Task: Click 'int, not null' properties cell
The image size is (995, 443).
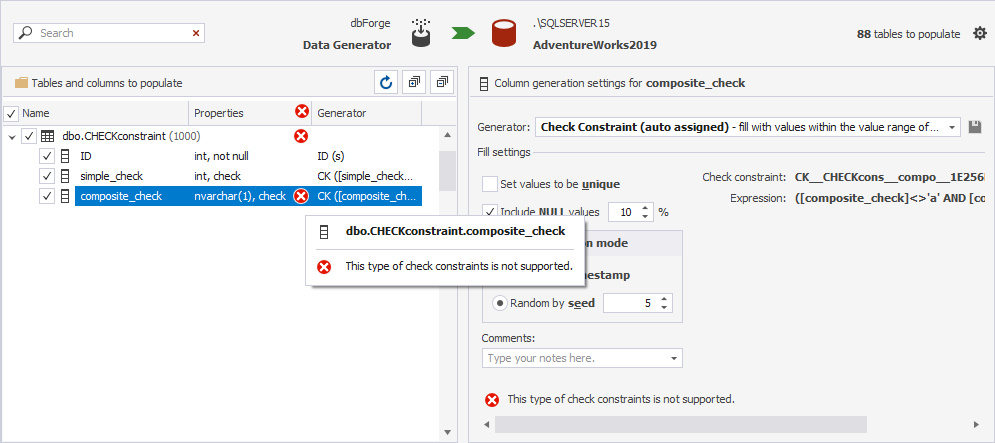Action: tap(223, 156)
